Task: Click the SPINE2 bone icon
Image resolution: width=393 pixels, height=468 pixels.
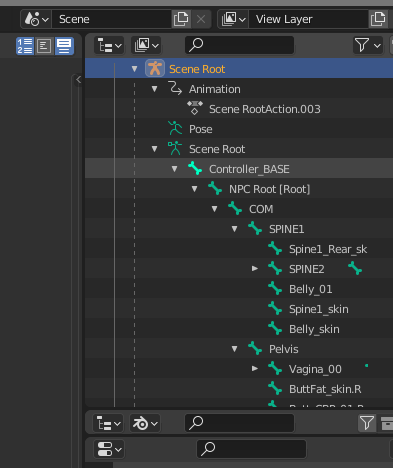Action: [275, 268]
